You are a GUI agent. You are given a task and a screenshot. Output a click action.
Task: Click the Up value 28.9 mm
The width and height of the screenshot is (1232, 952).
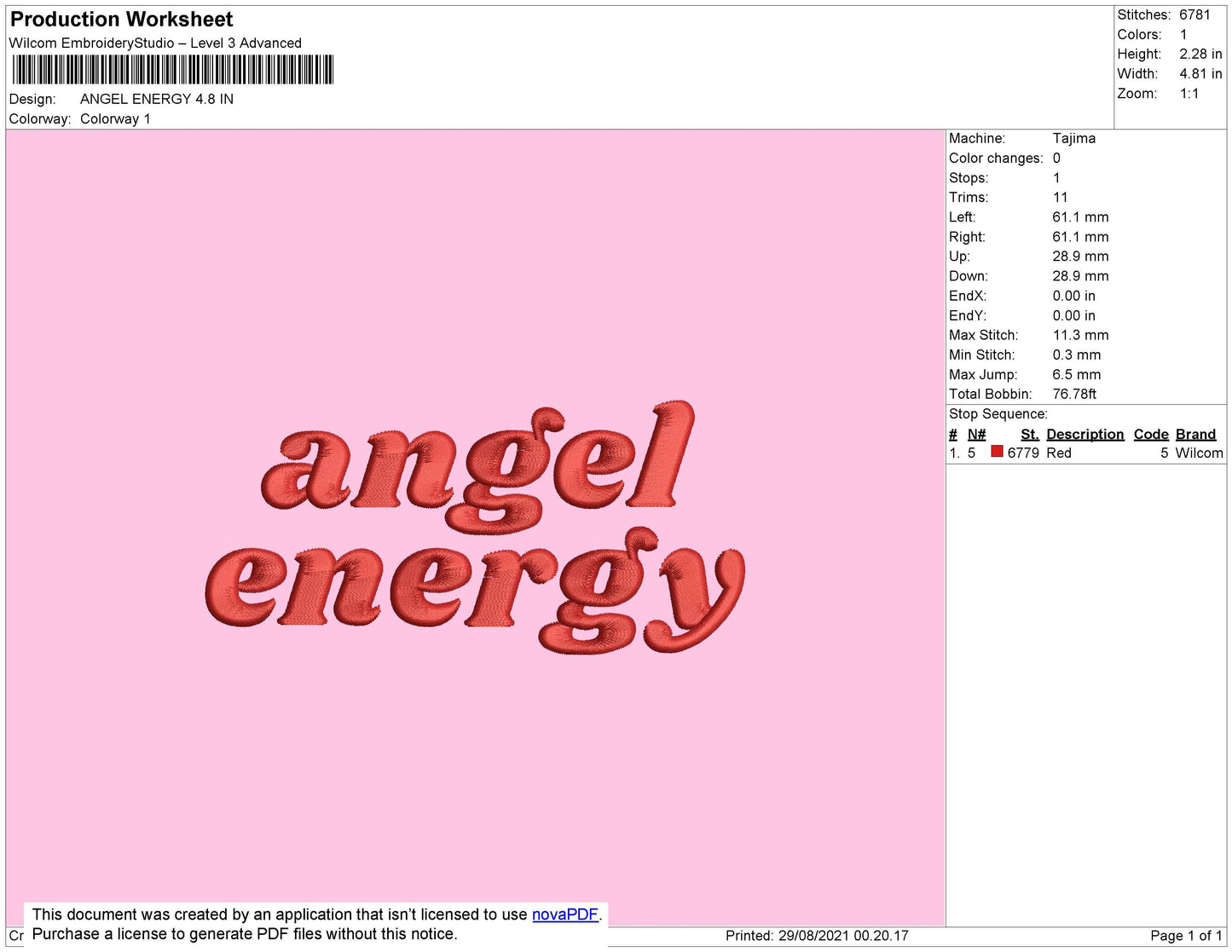pos(1080,256)
